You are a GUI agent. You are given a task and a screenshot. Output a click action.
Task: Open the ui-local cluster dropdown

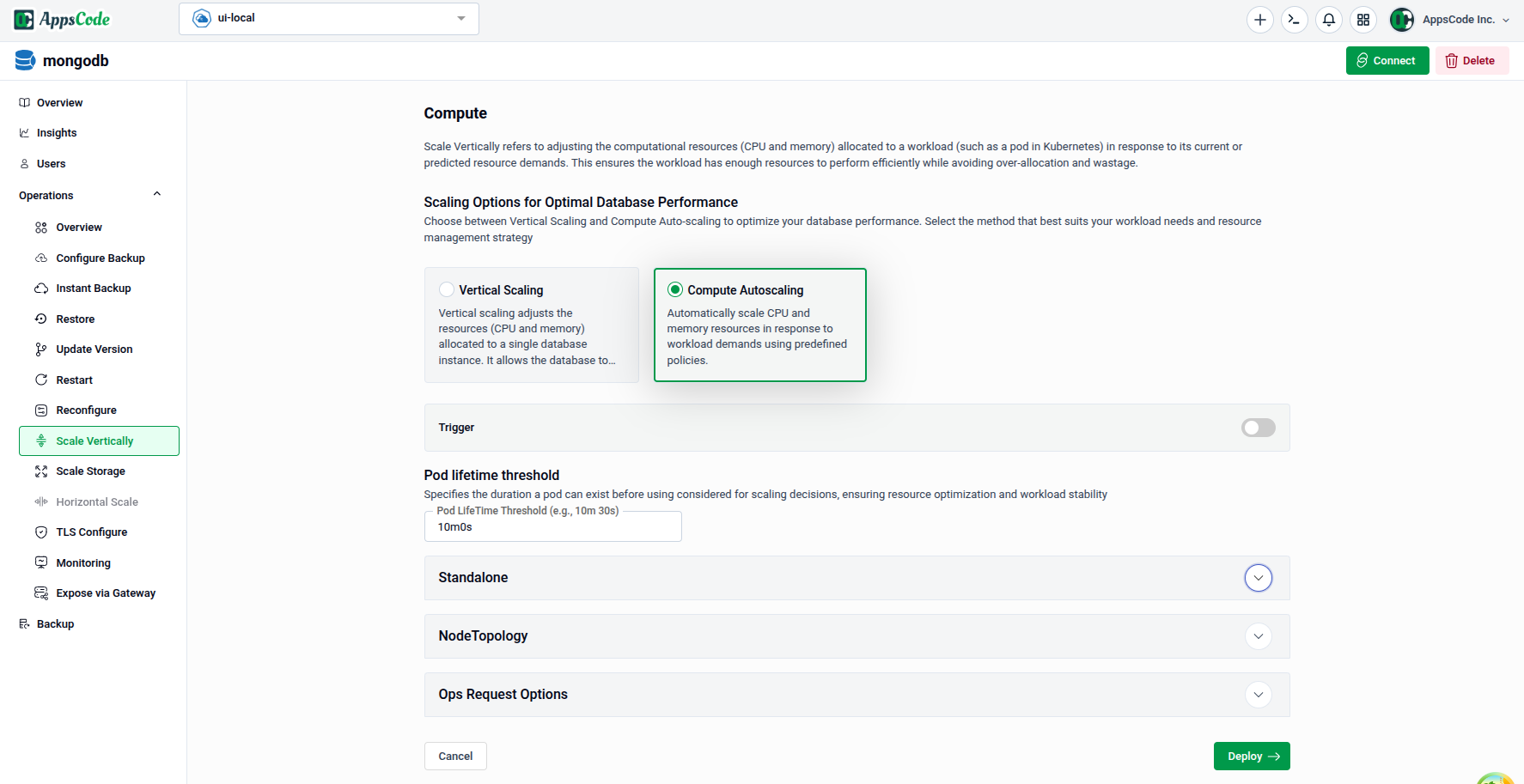point(328,18)
